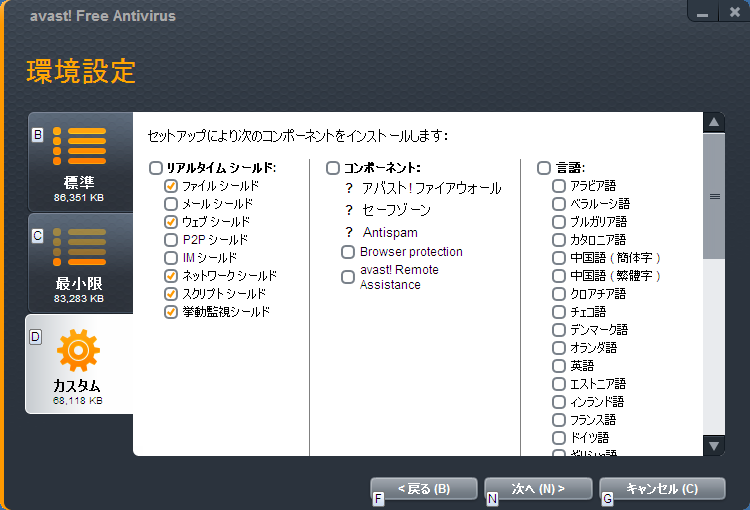Click 次へ (N) to continue

pos(538,489)
